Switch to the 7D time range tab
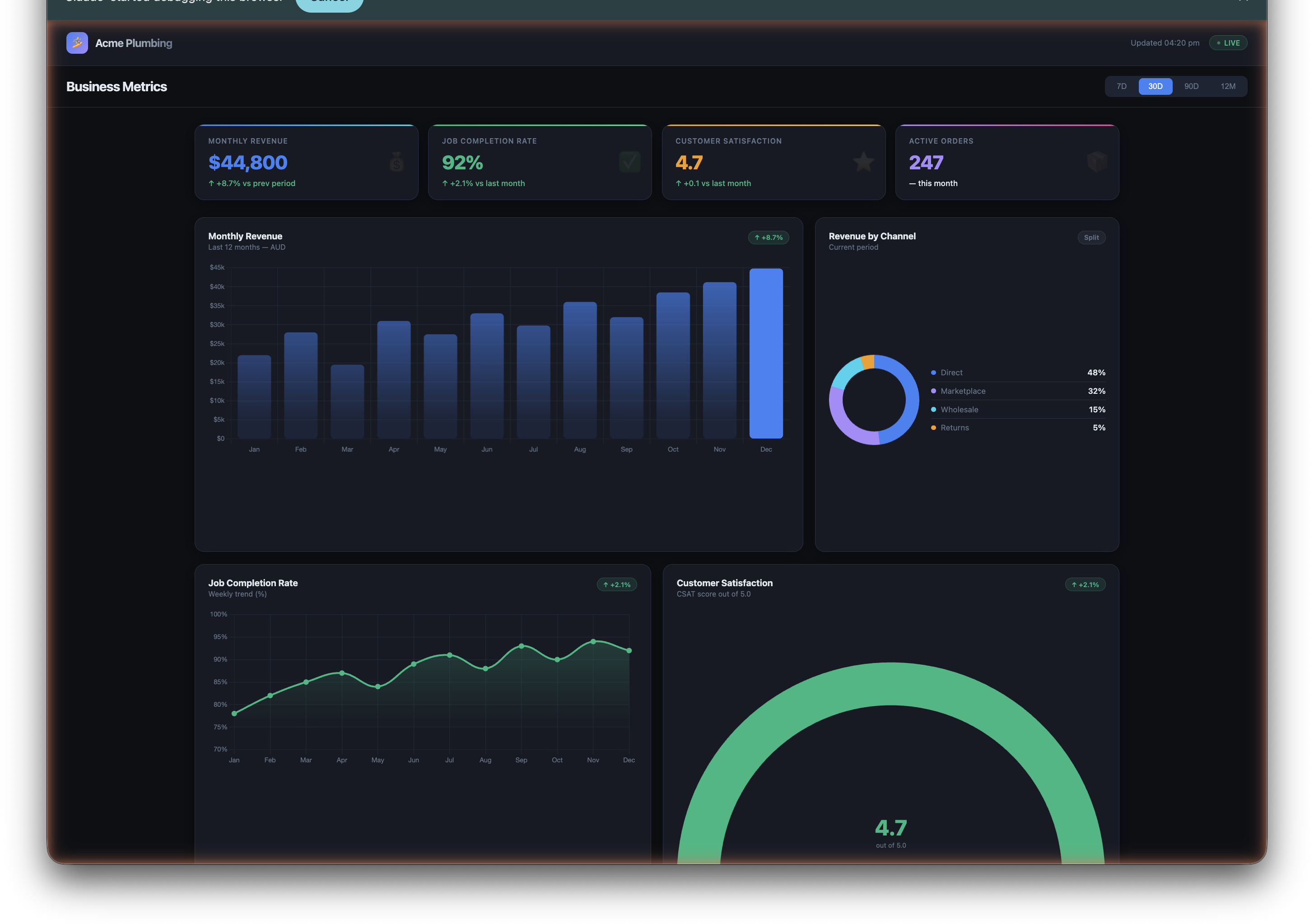This screenshot has height=924, width=1314. pyautogui.click(x=1121, y=86)
